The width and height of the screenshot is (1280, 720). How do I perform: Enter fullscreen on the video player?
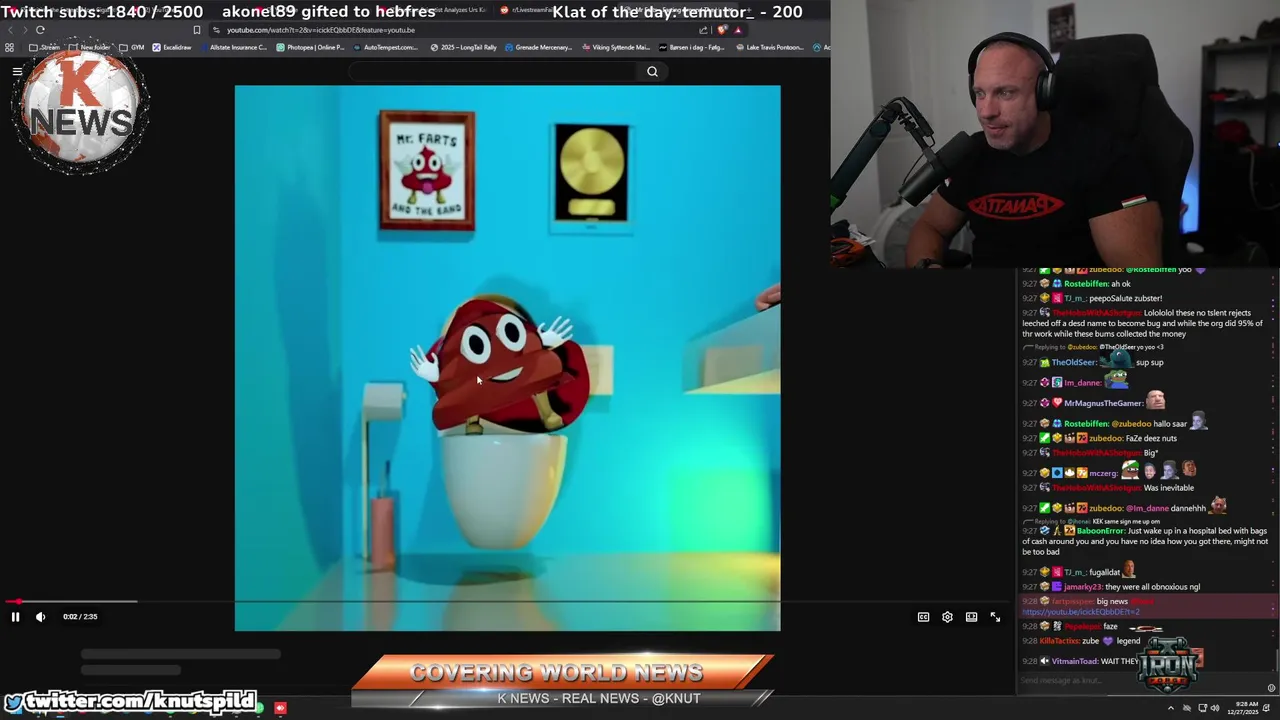[995, 617]
